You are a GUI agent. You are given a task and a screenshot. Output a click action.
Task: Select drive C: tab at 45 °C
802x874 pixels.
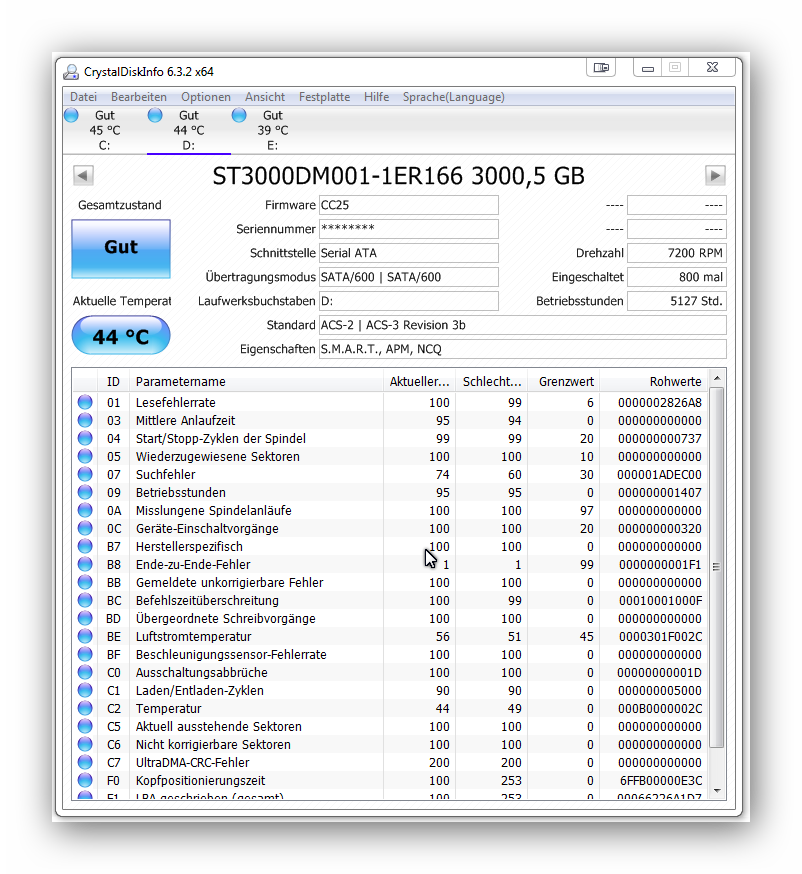click(x=105, y=130)
